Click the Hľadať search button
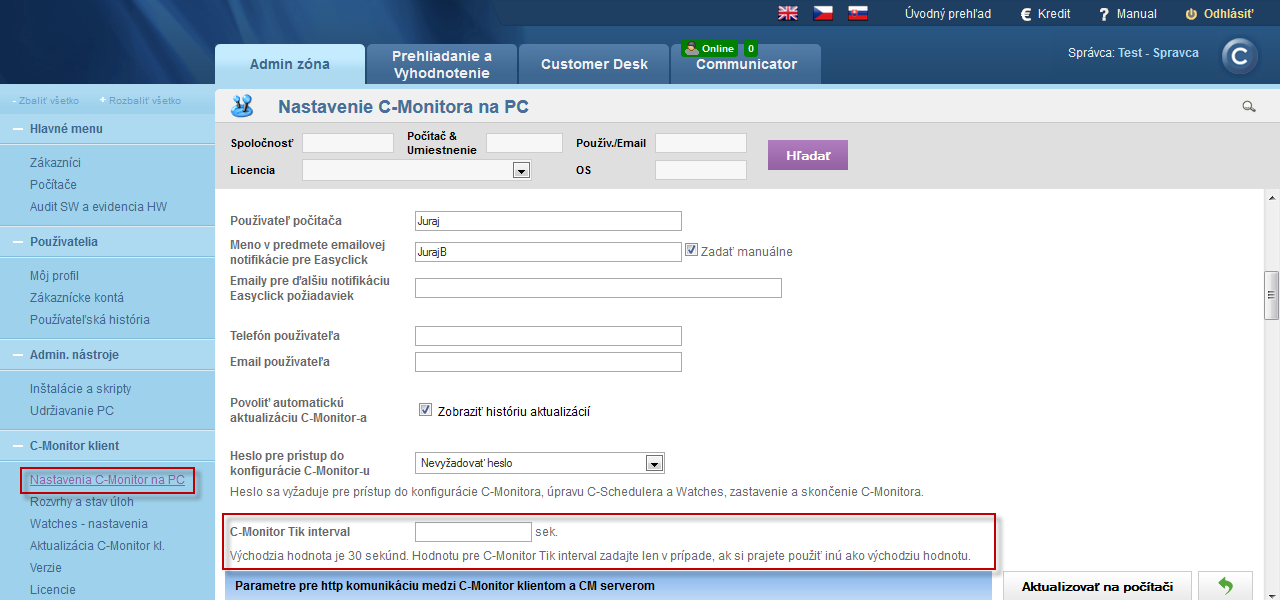The height and width of the screenshot is (600, 1280). point(808,155)
